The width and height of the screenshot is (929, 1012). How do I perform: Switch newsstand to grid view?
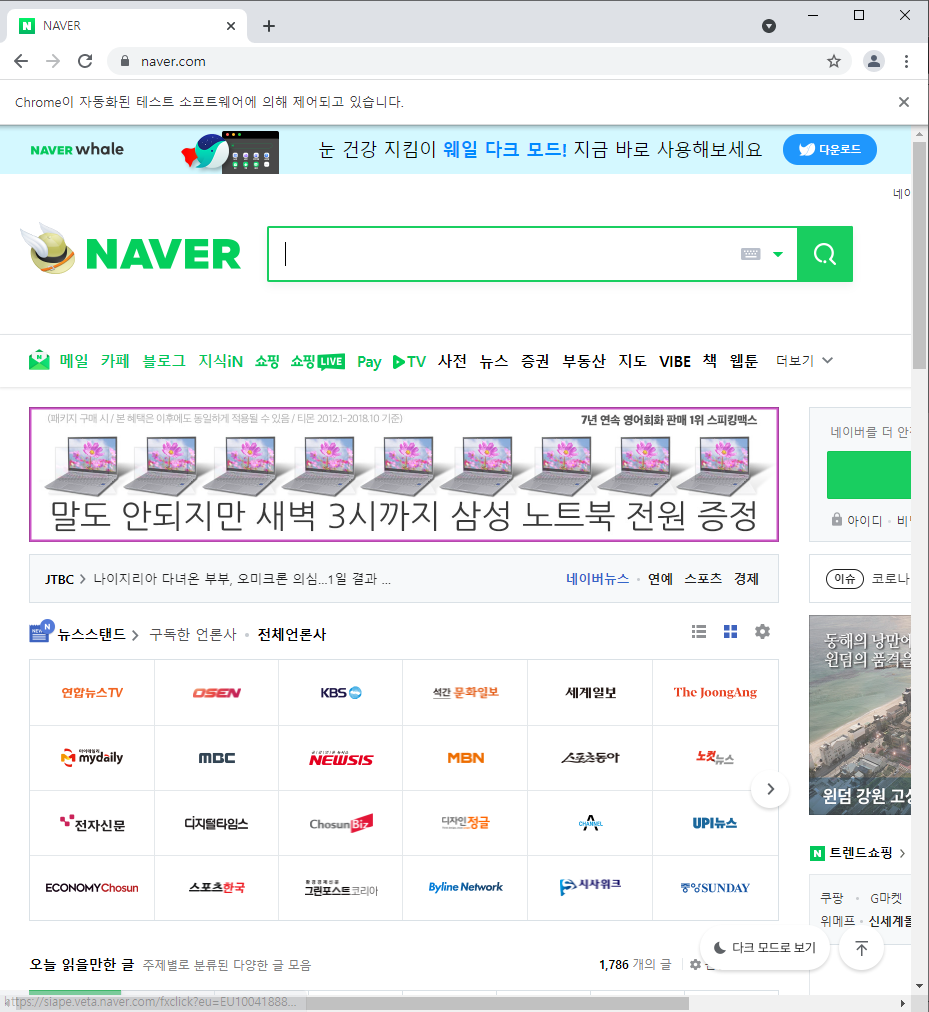(730, 632)
